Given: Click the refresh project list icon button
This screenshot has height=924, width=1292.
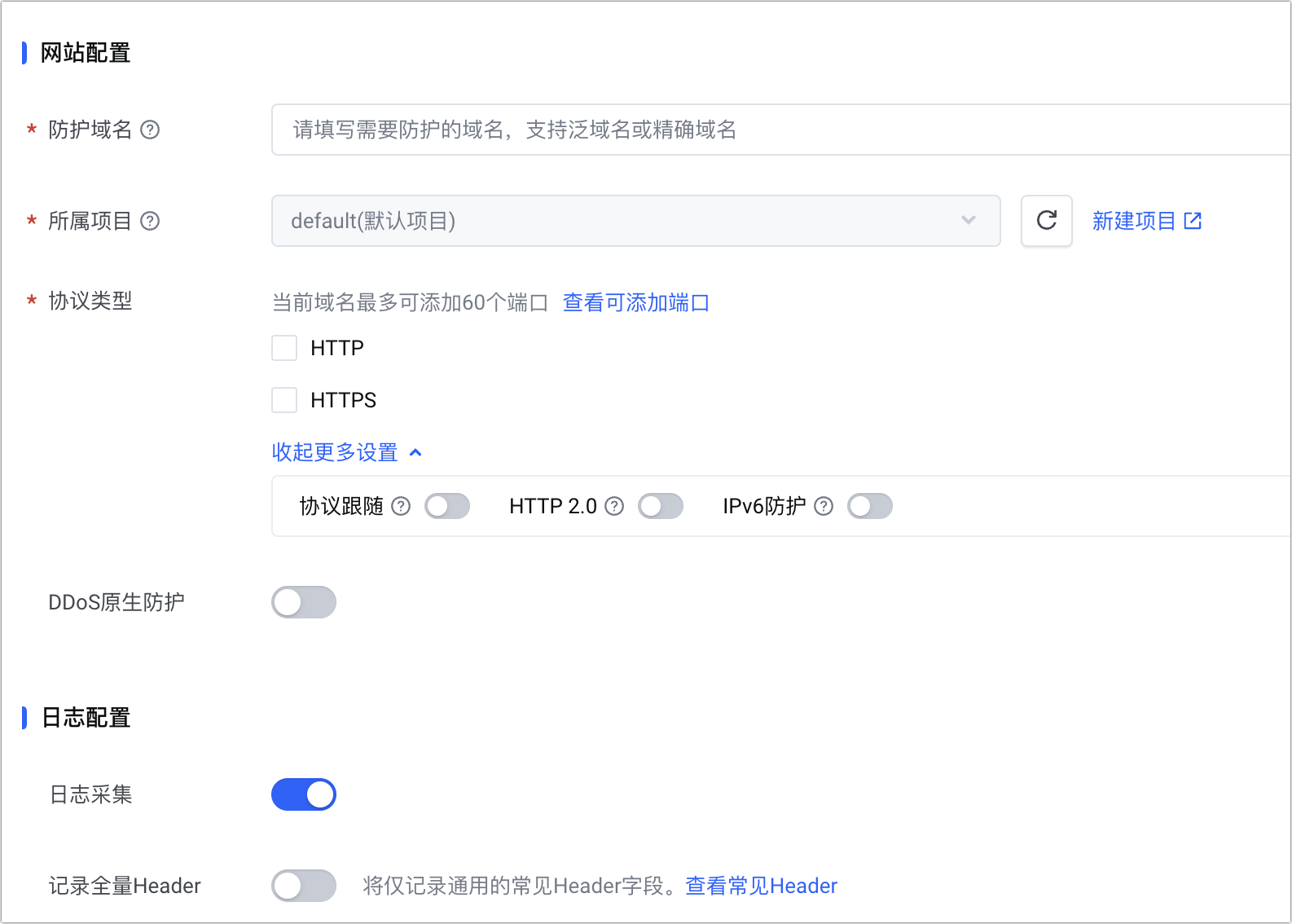Looking at the screenshot, I should click(x=1047, y=221).
